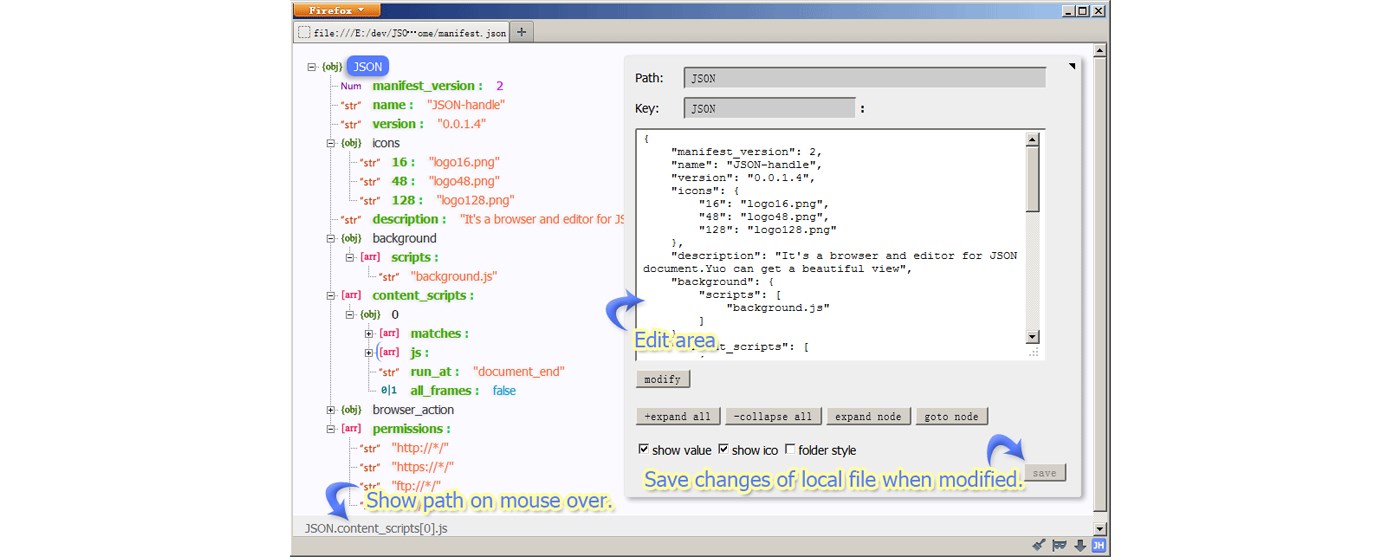Click the [arr] type icon beside permissions
1400x560 pixels.
click(351, 429)
